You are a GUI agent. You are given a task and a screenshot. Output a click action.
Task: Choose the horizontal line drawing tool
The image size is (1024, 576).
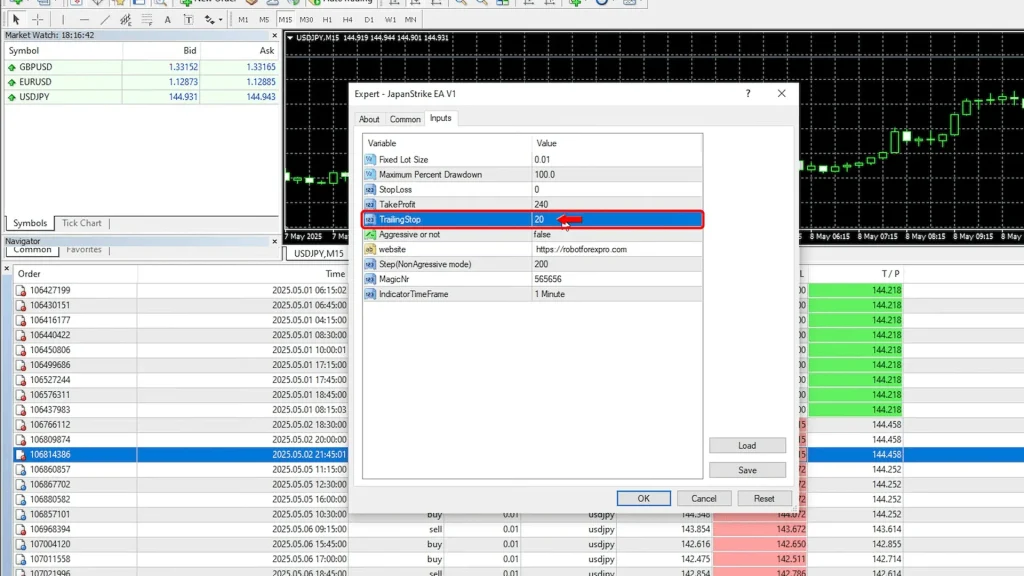84,19
